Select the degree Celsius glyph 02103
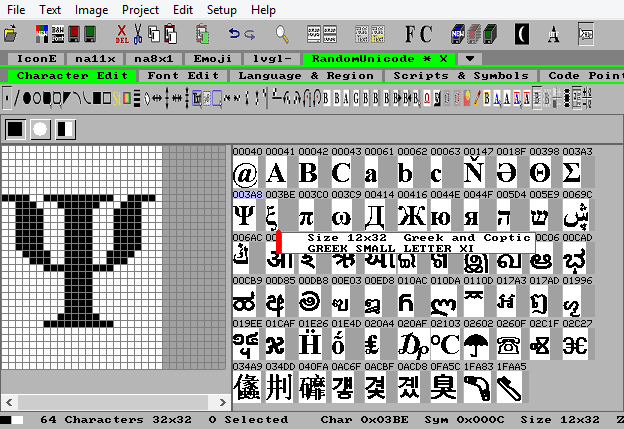 pyautogui.click(x=445, y=344)
